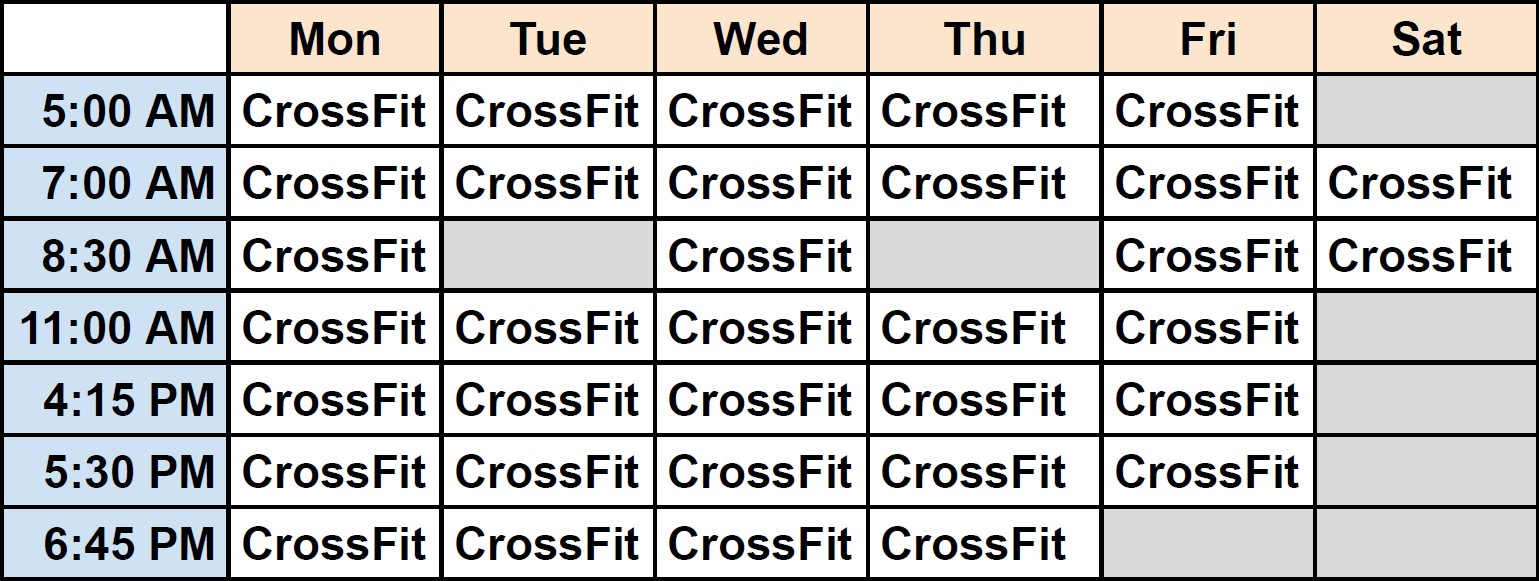Choose Wednesday 8:30 AM CrossFit class
Viewport: 1539px width, 581px height.
(760, 256)
